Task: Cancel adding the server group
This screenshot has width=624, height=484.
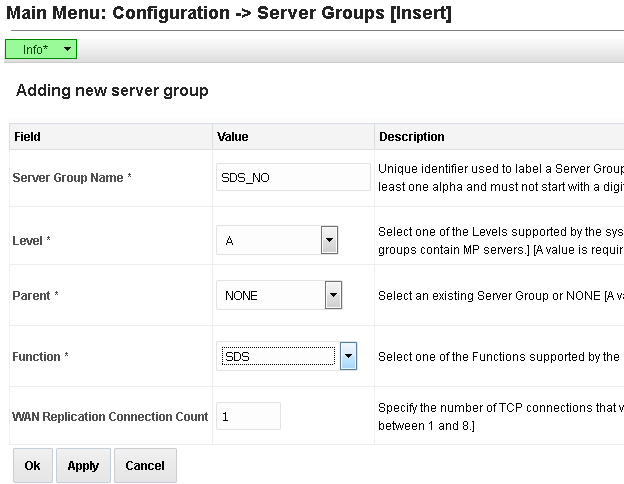Action: [145, 466]
